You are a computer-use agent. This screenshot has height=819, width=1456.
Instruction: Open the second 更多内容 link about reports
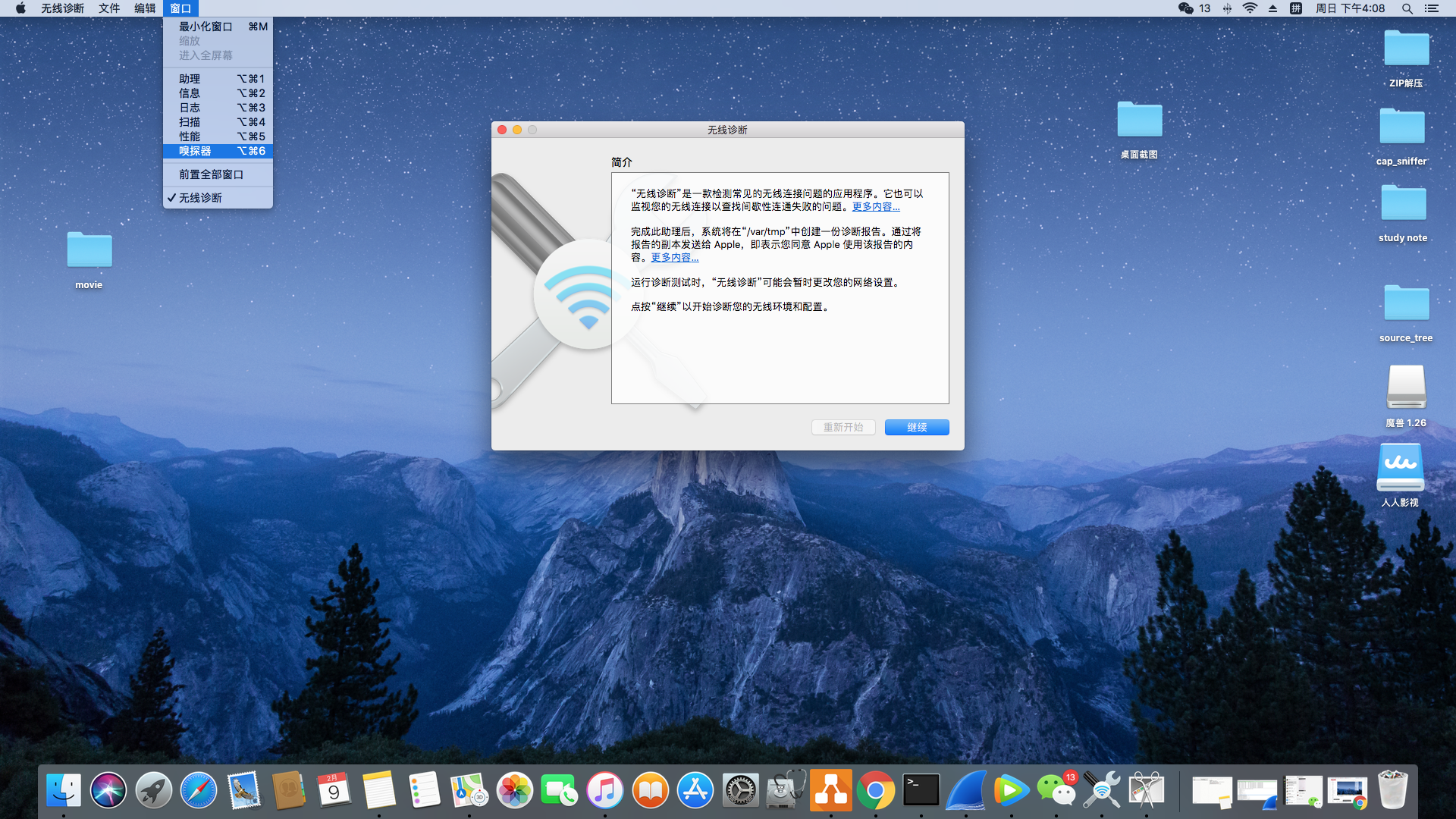click(674, 257)
